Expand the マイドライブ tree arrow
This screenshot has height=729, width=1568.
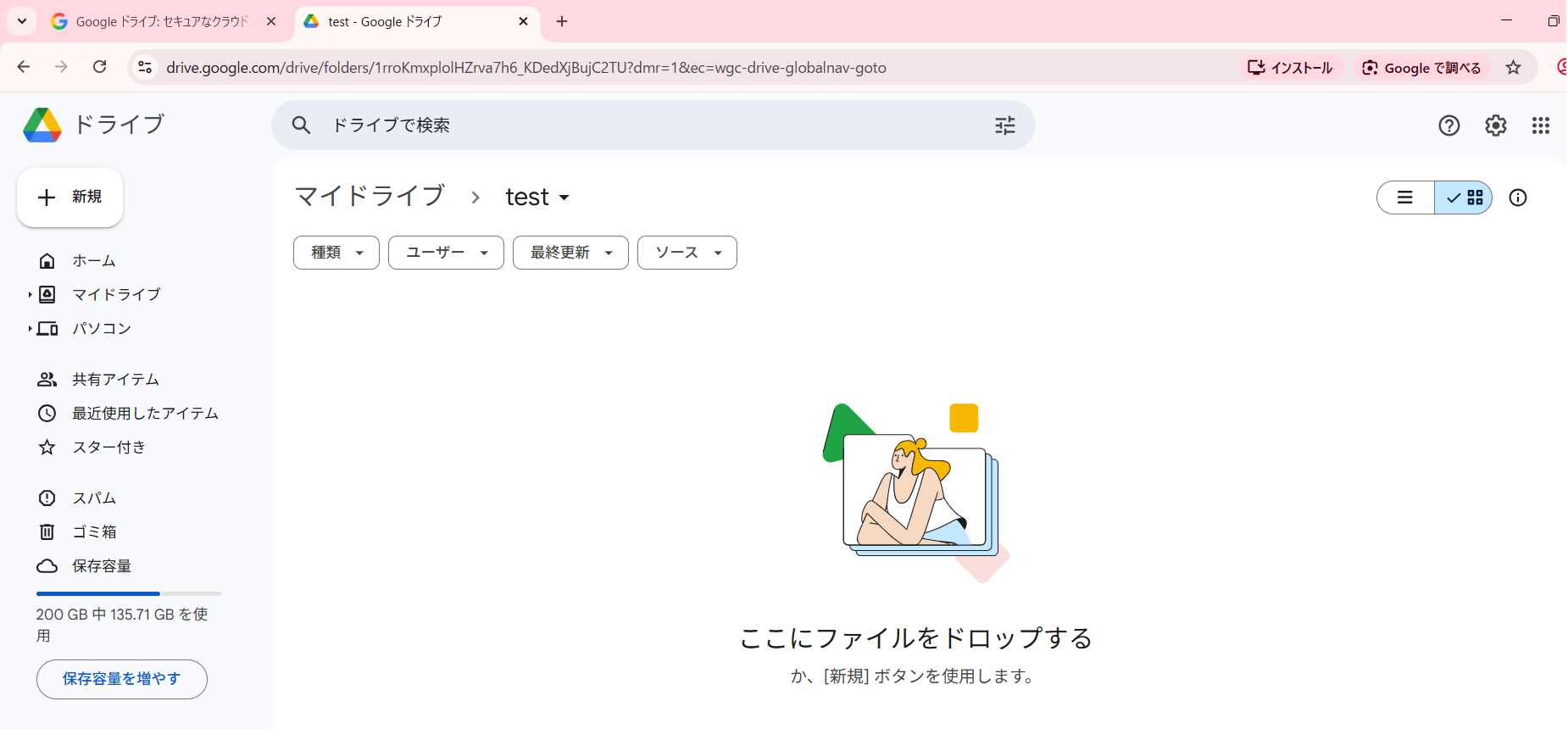pos(30,295)
